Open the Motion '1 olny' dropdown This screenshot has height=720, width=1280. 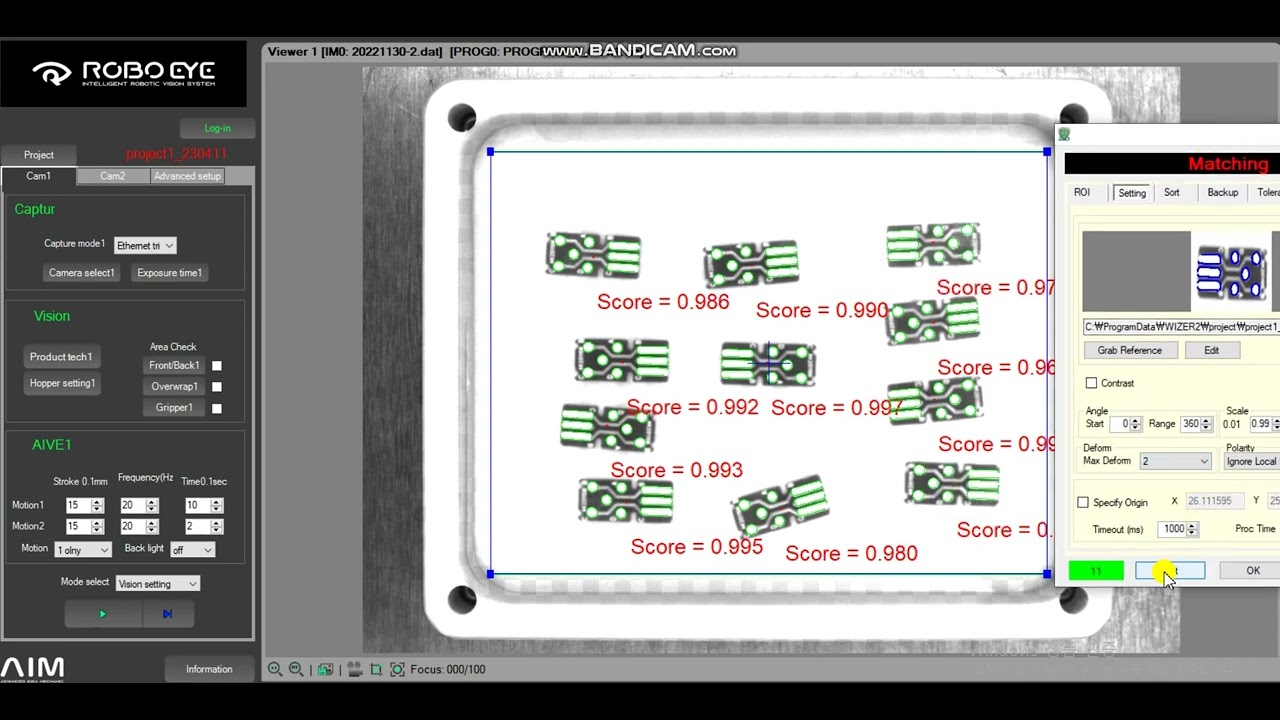tap(83, 550)
